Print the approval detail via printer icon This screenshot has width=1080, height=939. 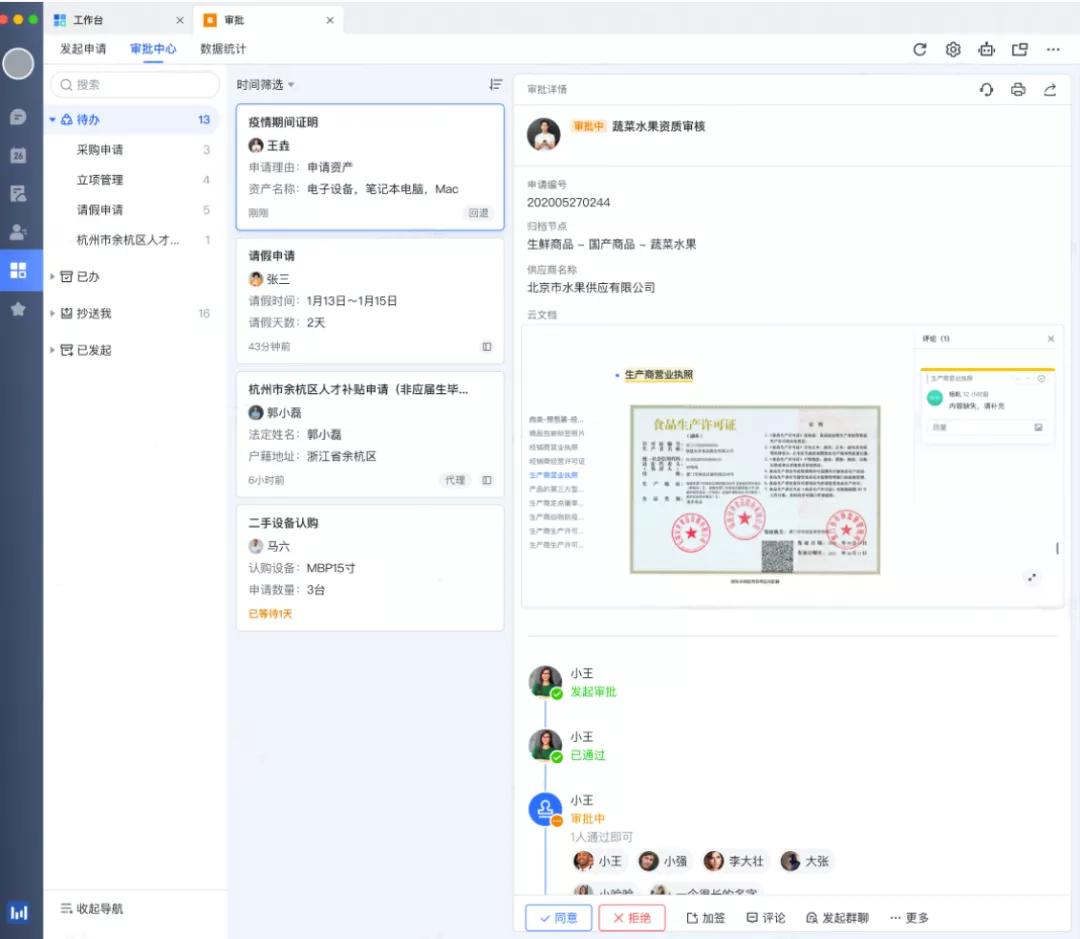(x=1018, y=89)
